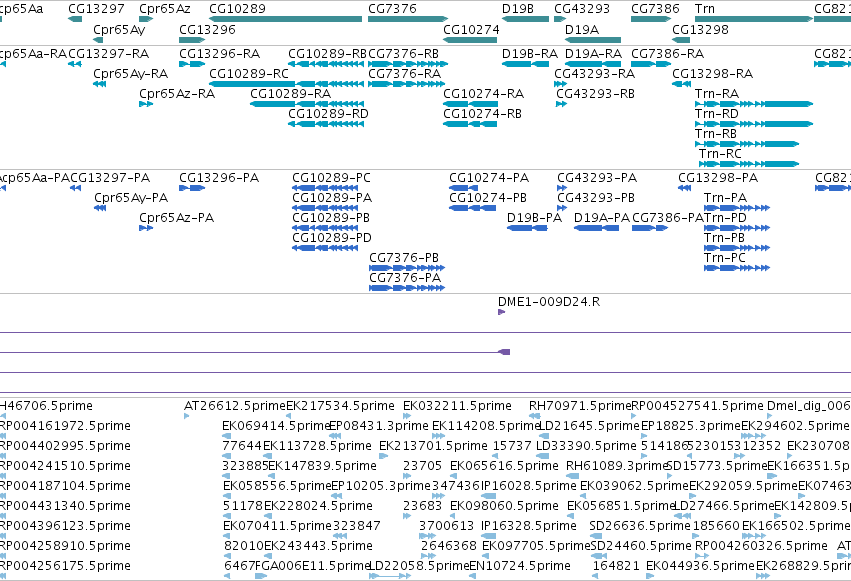Click the CG43293-RA transcript label
The width and height of the screenshot is (851, 581).
click(594, 74)
